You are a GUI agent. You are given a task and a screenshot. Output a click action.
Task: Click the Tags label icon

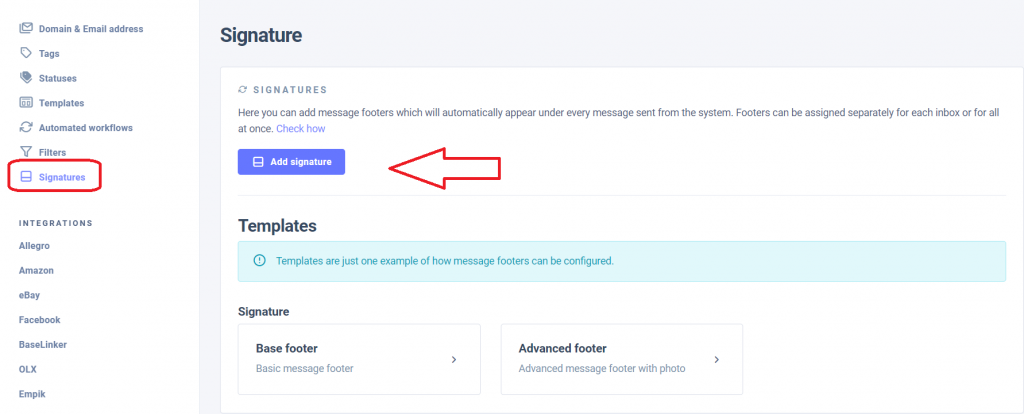point(26,53)
